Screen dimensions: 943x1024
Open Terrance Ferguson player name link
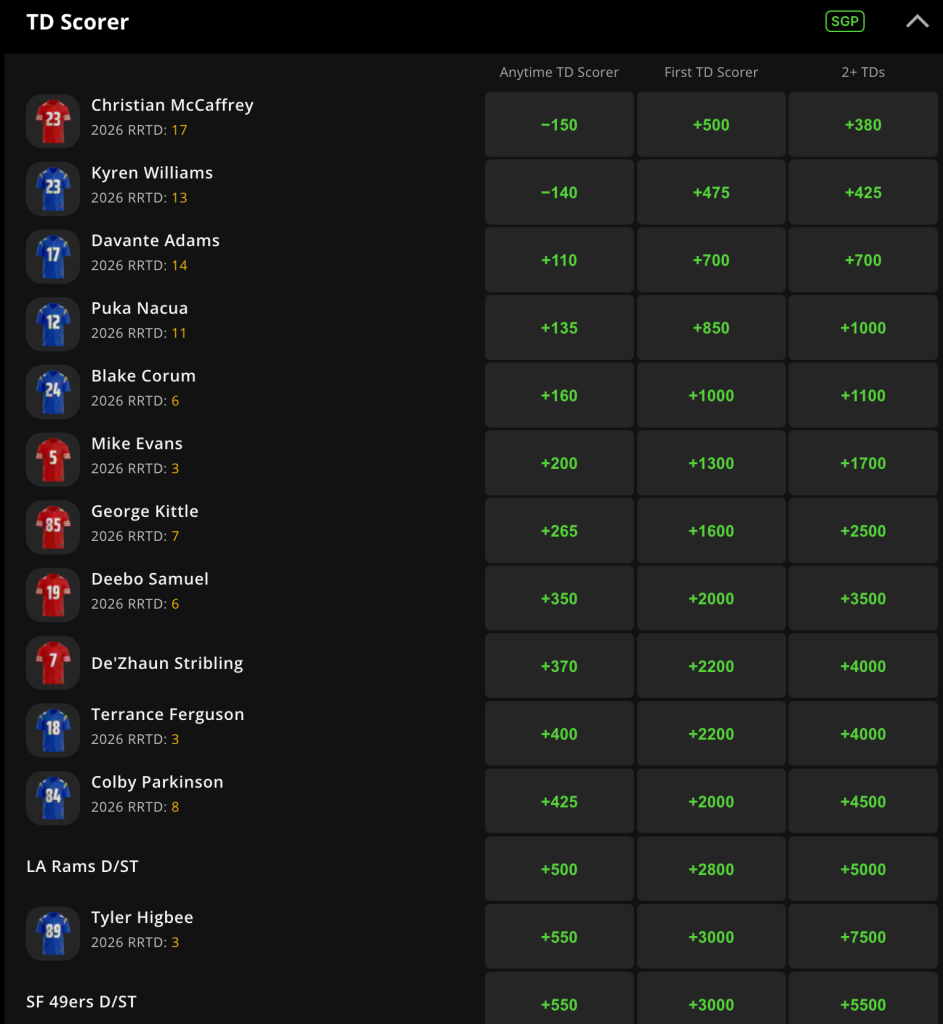(168, 714)
